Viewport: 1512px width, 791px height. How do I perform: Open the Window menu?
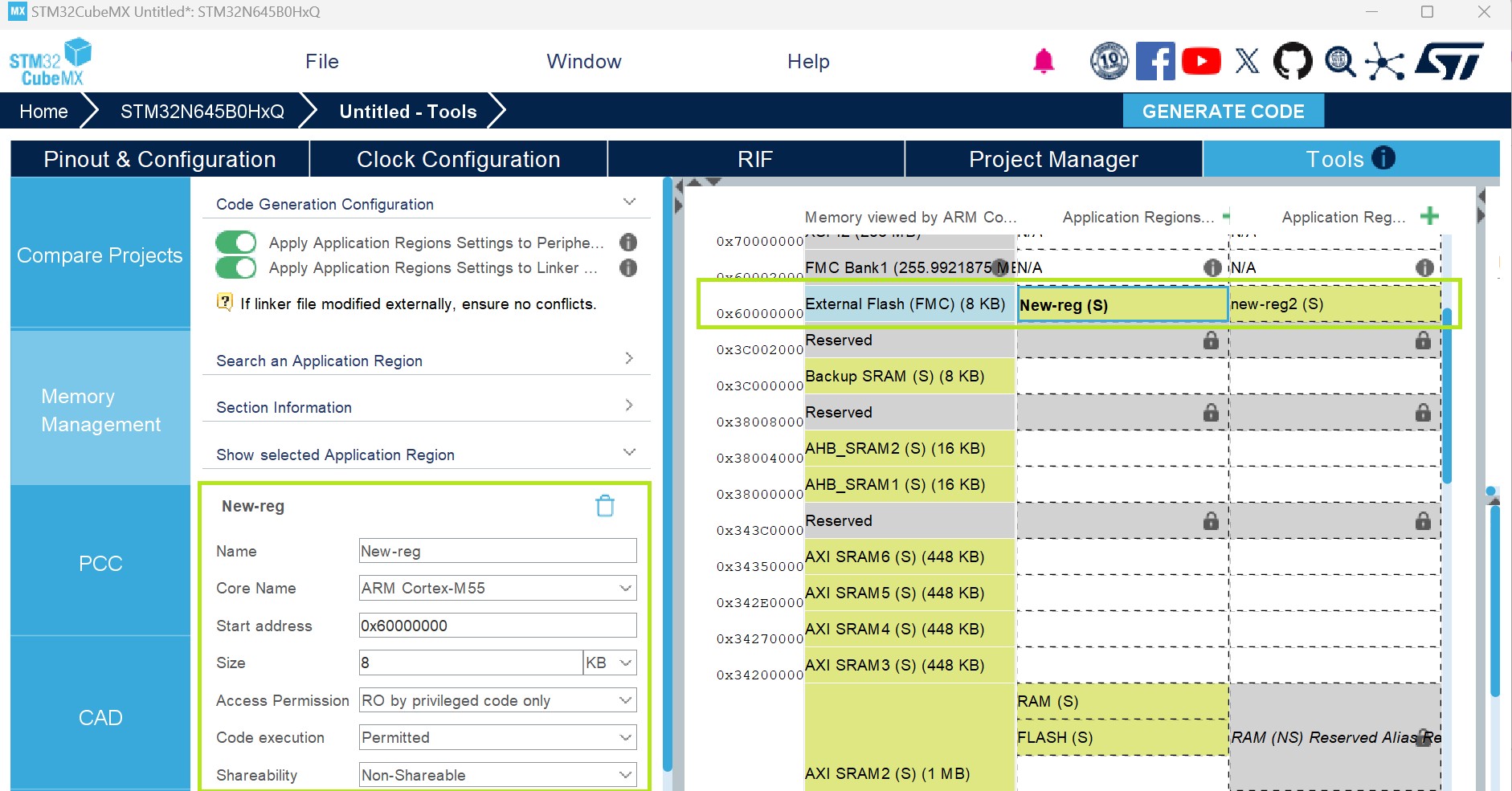(x=584, y=62)
